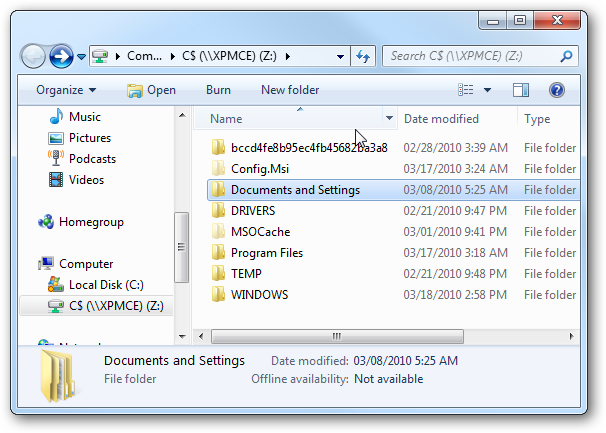The image size is (606, 433).
Task: Sort by Type column header
Action: (537, 119)
